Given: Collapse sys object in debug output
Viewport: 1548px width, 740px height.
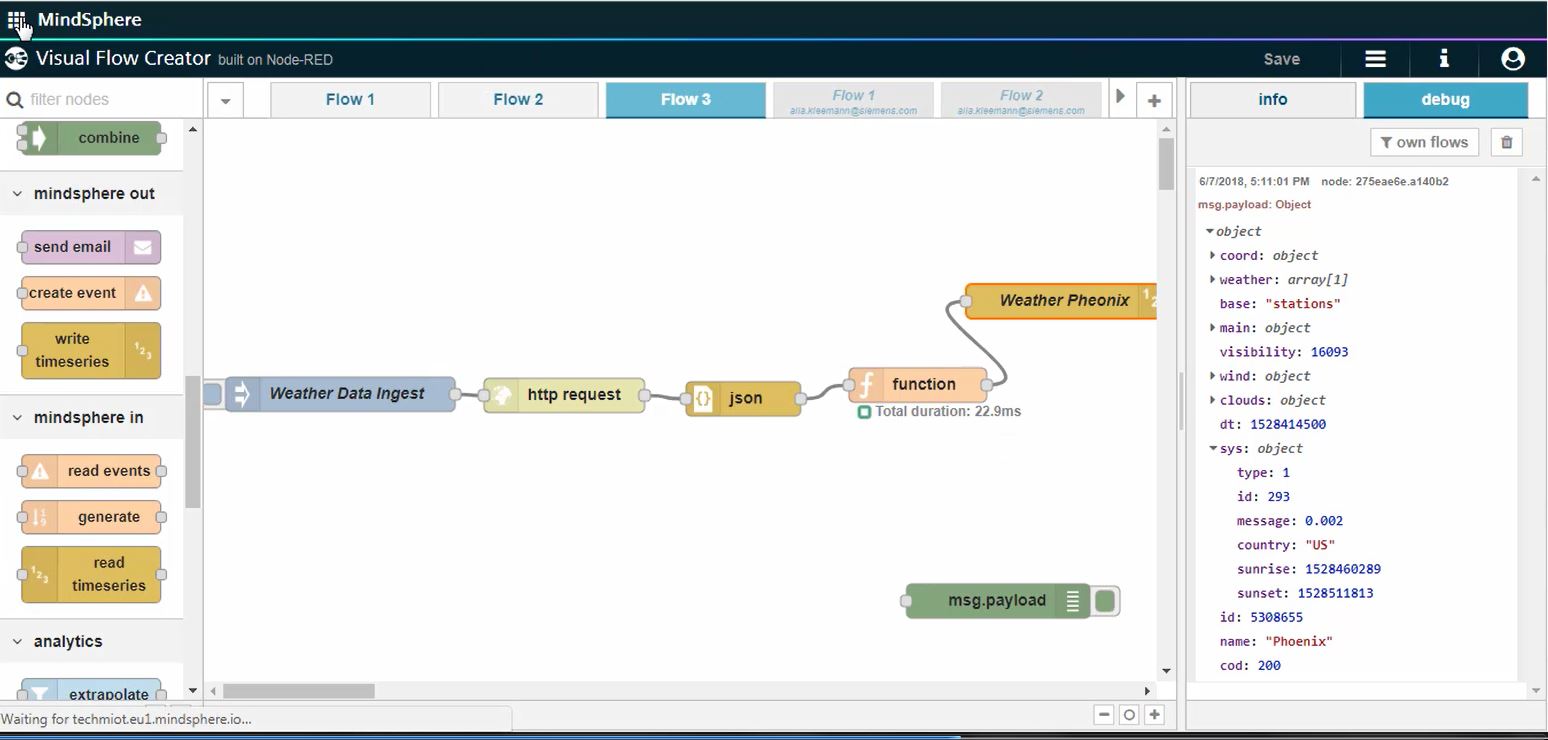Looking at the screenshot, I should pyautogui.click(x=1213, y=448).
